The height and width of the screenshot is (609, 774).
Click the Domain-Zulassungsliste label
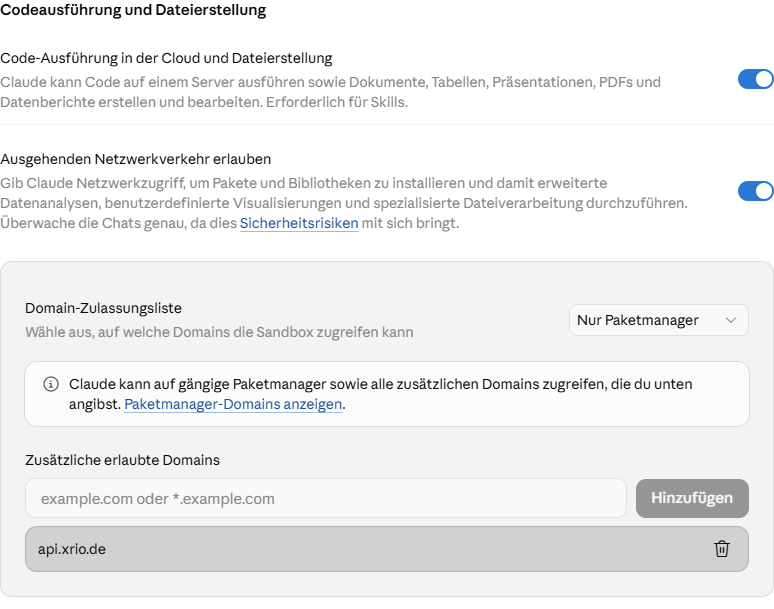pos(103,308)
